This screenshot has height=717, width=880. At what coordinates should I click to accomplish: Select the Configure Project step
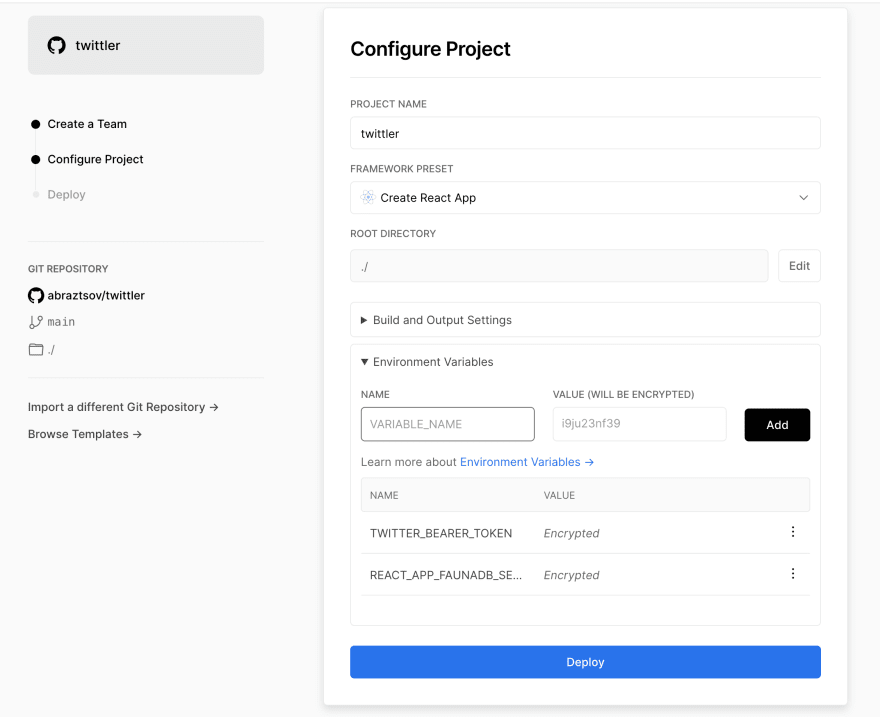[95, 159]
